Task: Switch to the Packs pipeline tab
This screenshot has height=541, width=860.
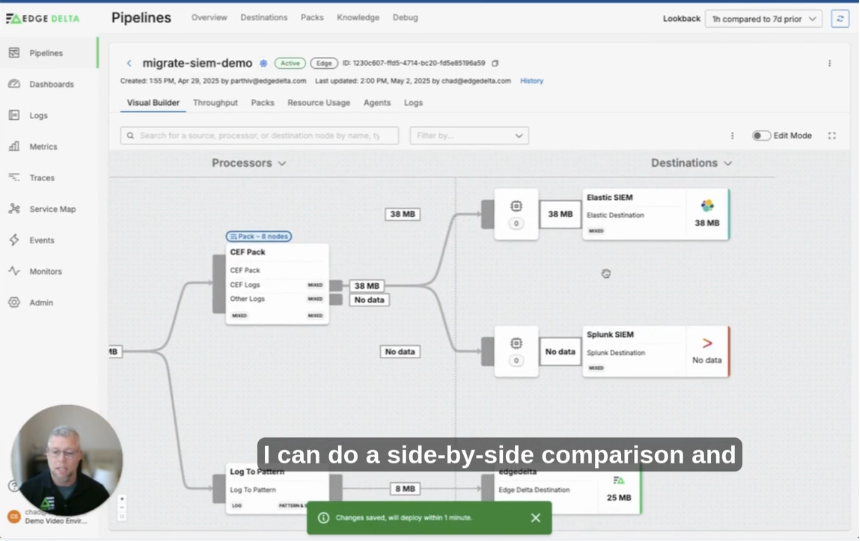Action: 263,103
